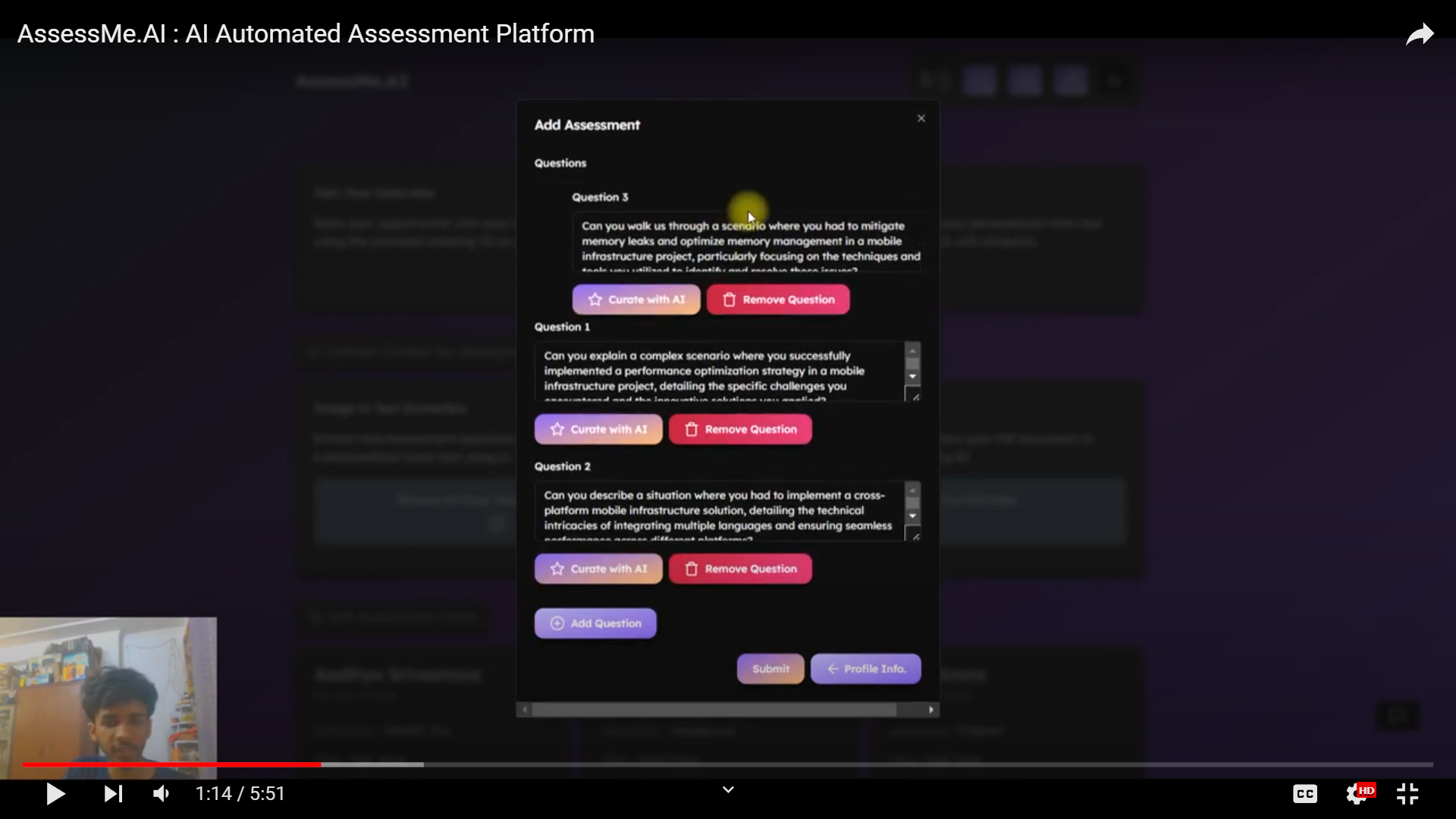Curate Question 3 with AI
Viewport: 1456px width, 819px height.
tap(636, 300)
